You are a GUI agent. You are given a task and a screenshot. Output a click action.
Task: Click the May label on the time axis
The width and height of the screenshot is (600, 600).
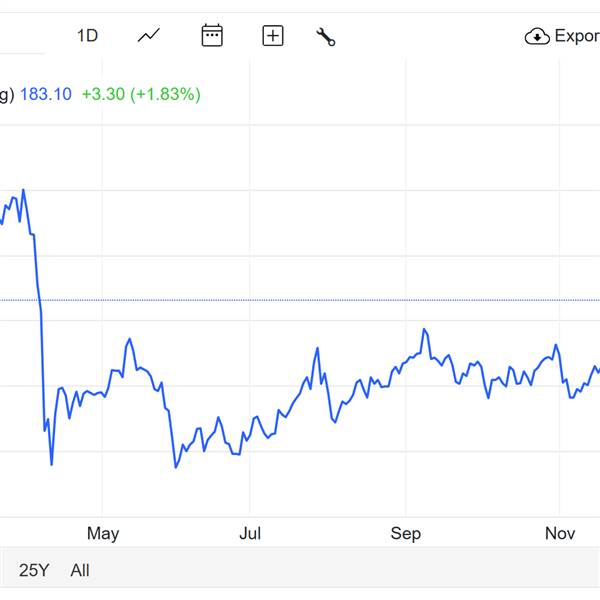103,533
